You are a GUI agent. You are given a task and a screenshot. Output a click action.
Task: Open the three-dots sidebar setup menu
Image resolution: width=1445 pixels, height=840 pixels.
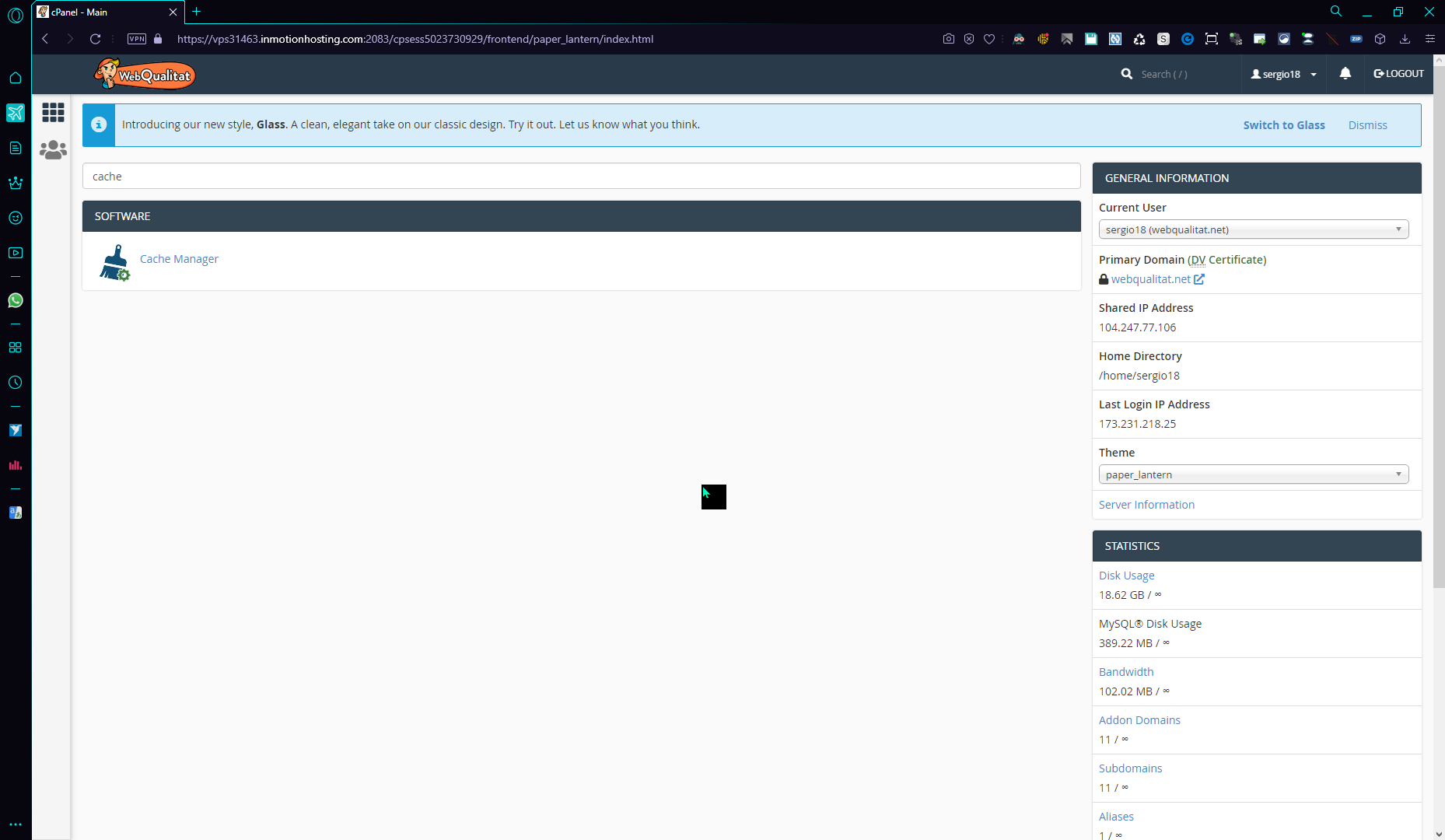16,824
